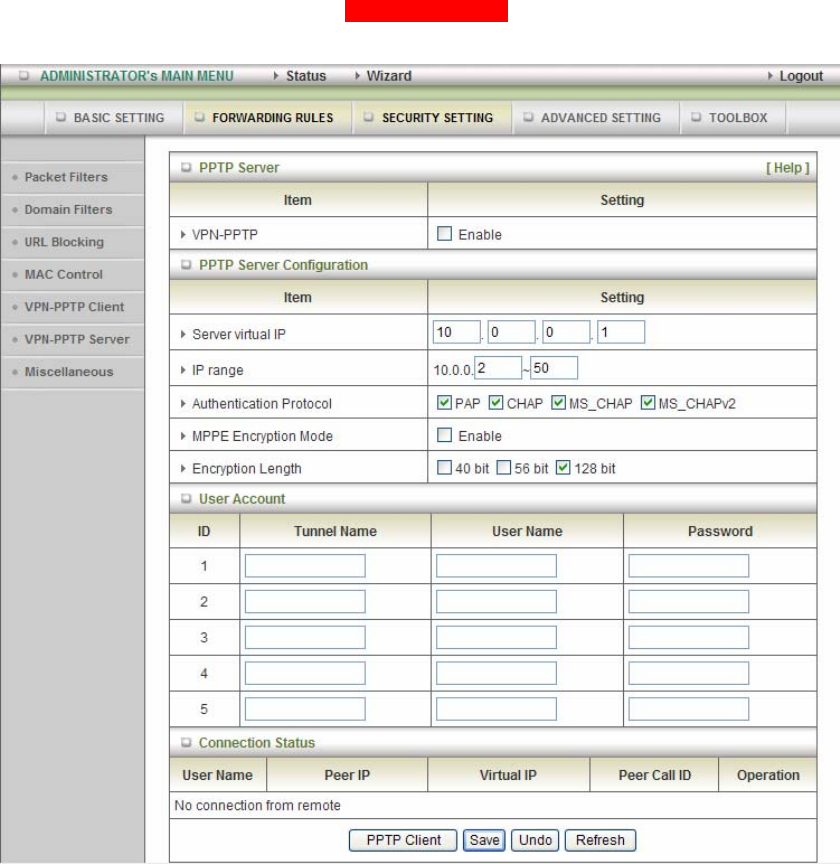This screenshot has height=864, width=840.
Task: Click the Connection Status section header icon
Action: [x=186, y=742]
